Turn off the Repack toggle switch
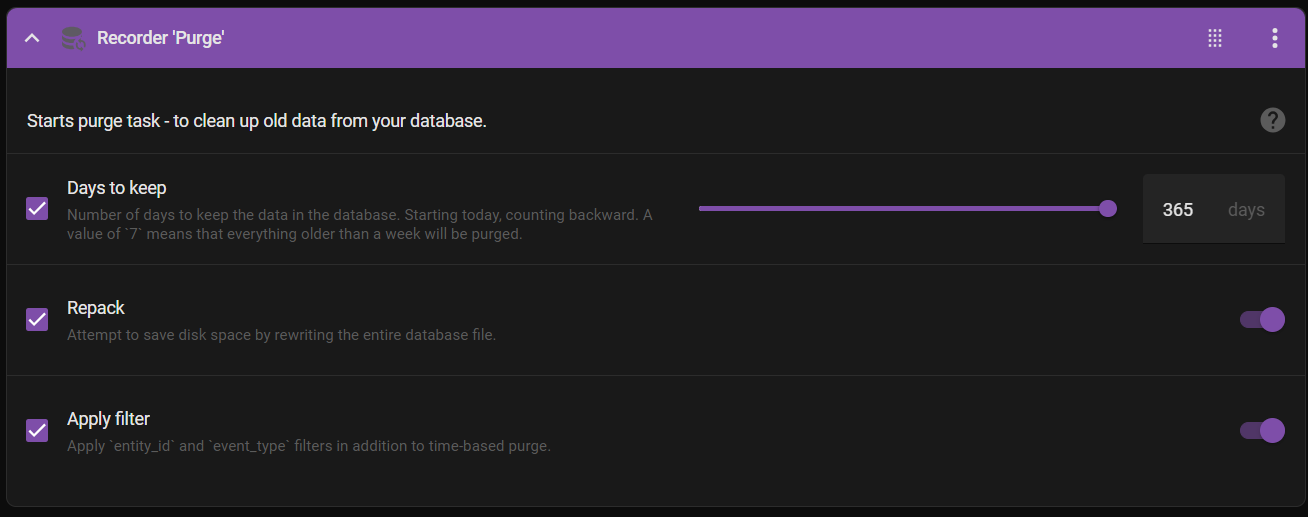Screen dimensions: 1308x517 (1262, 319)
